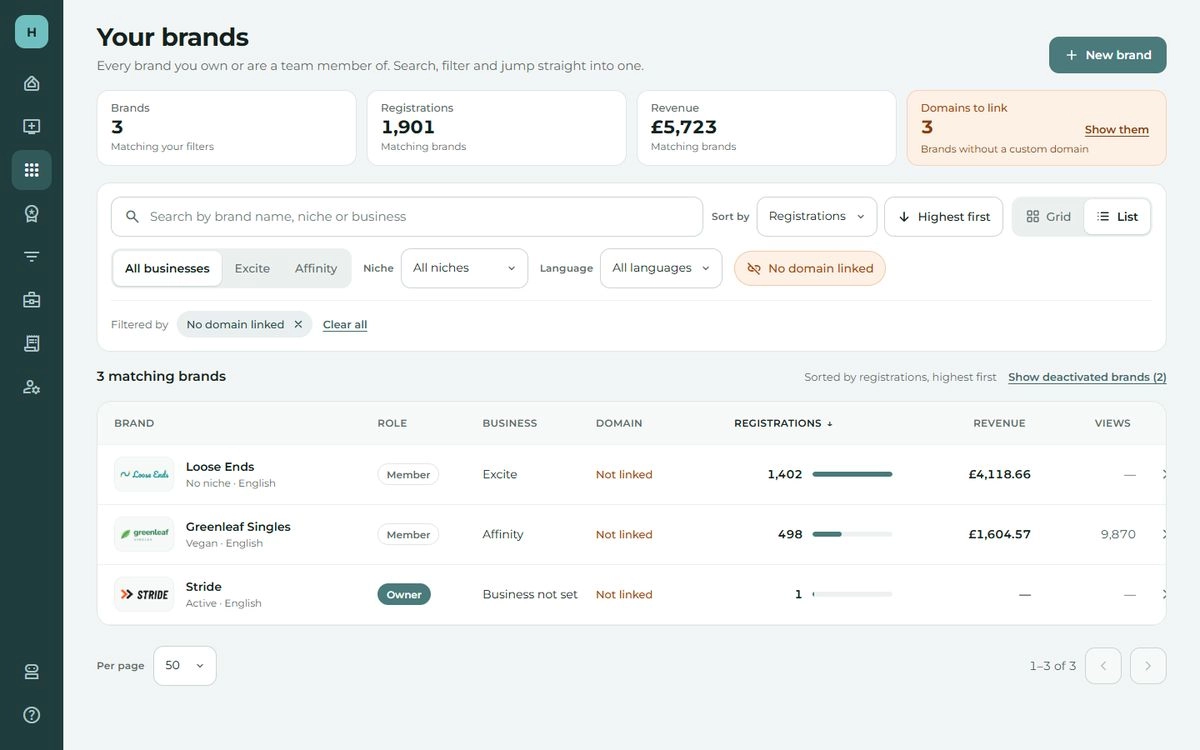This screenshot has height=750, width=1200.
Task: Open the brands grid icon in sidebar
Action: tap(31, 170)
